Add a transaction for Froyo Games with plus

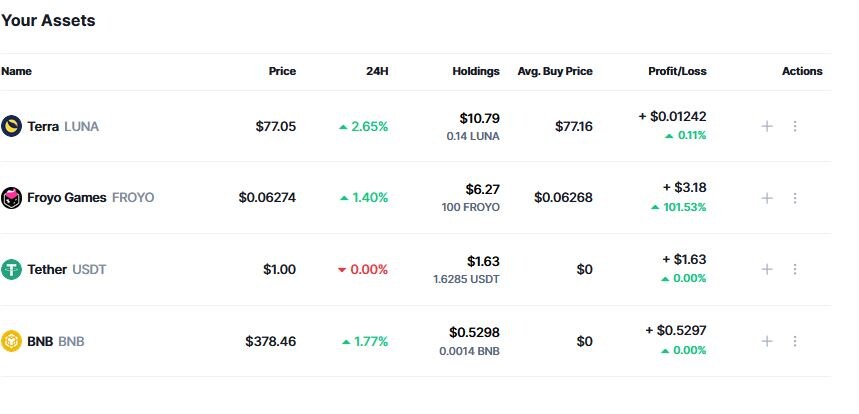coord(767,198)
